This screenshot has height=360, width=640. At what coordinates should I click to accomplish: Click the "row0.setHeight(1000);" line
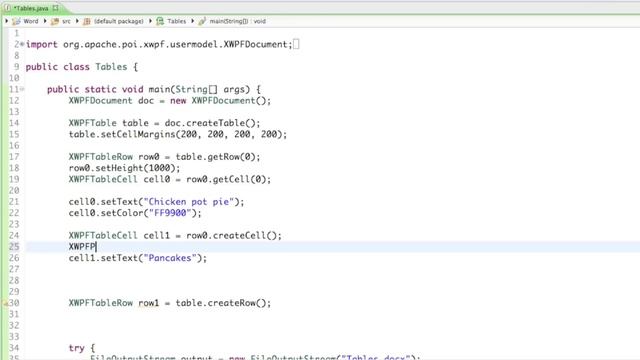124,168
